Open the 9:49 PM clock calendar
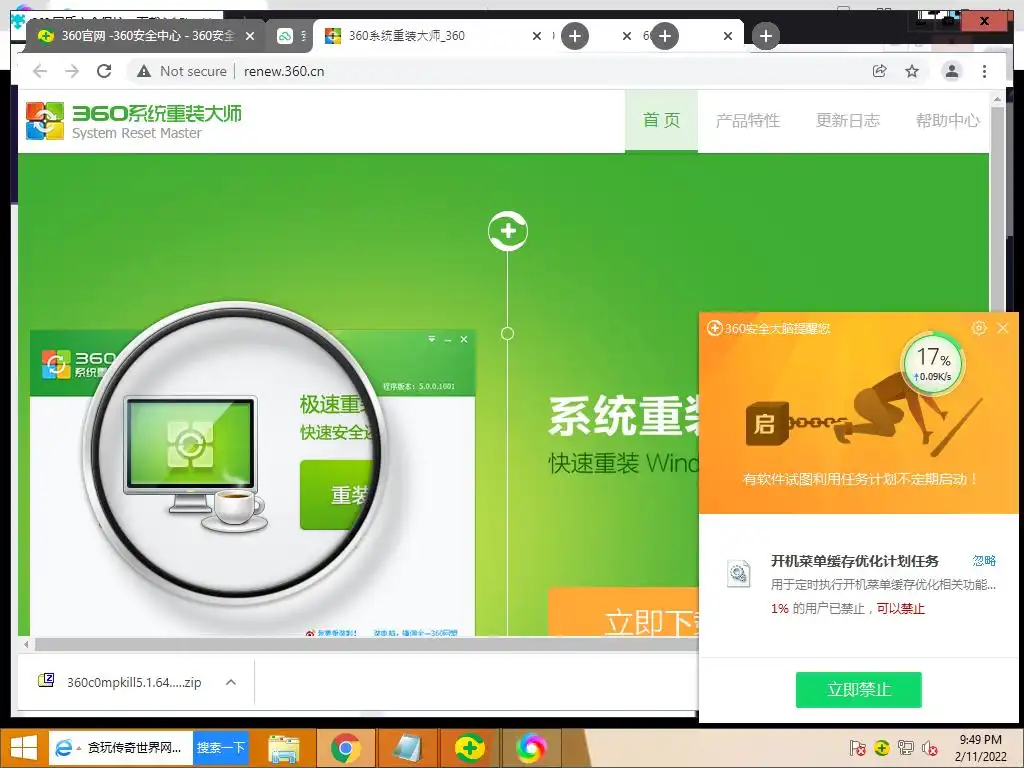Image resolution: width=1024 pixels, height=768 pixels. click(x=980, y=748)
